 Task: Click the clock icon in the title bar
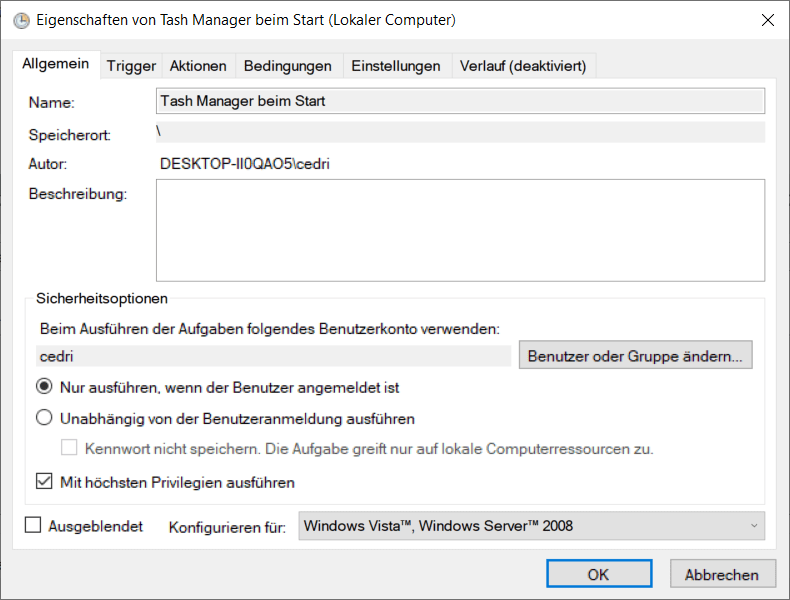(20, 20)
